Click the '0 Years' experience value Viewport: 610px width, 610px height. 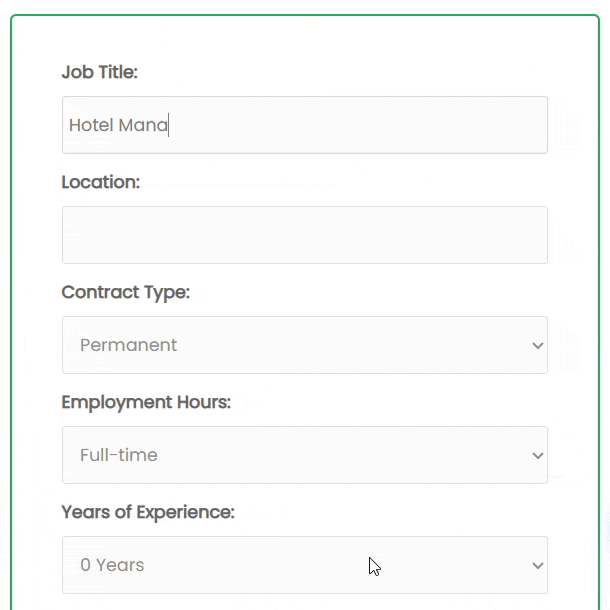(x=112, y=565)
